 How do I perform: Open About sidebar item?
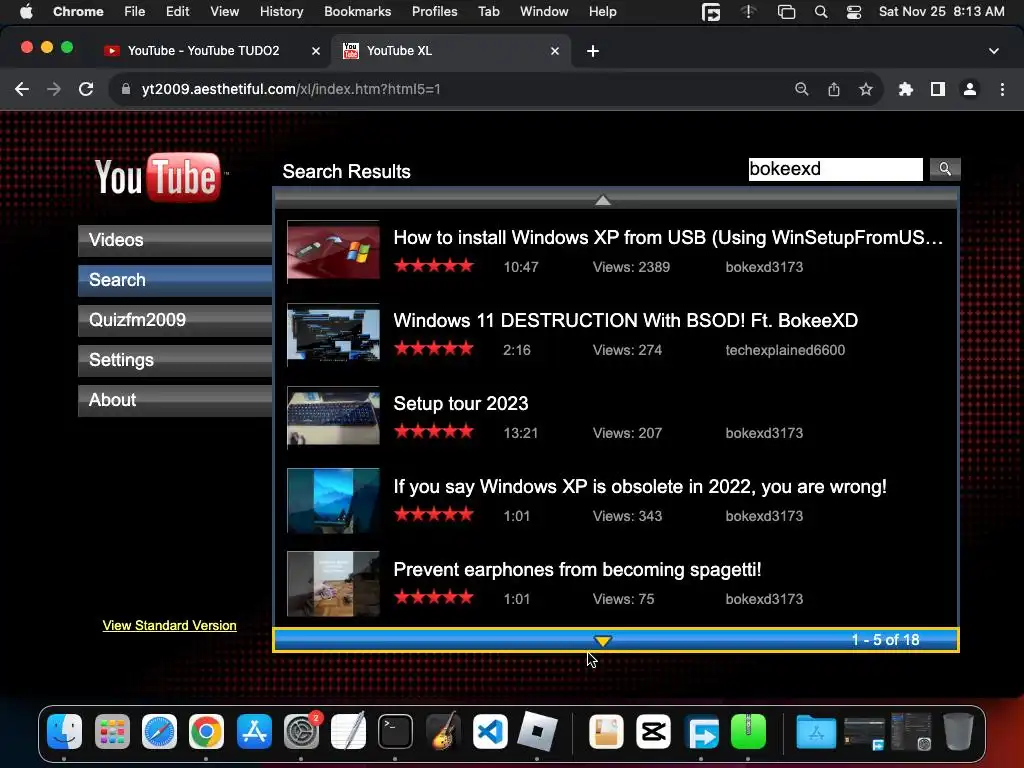[175, 400]
